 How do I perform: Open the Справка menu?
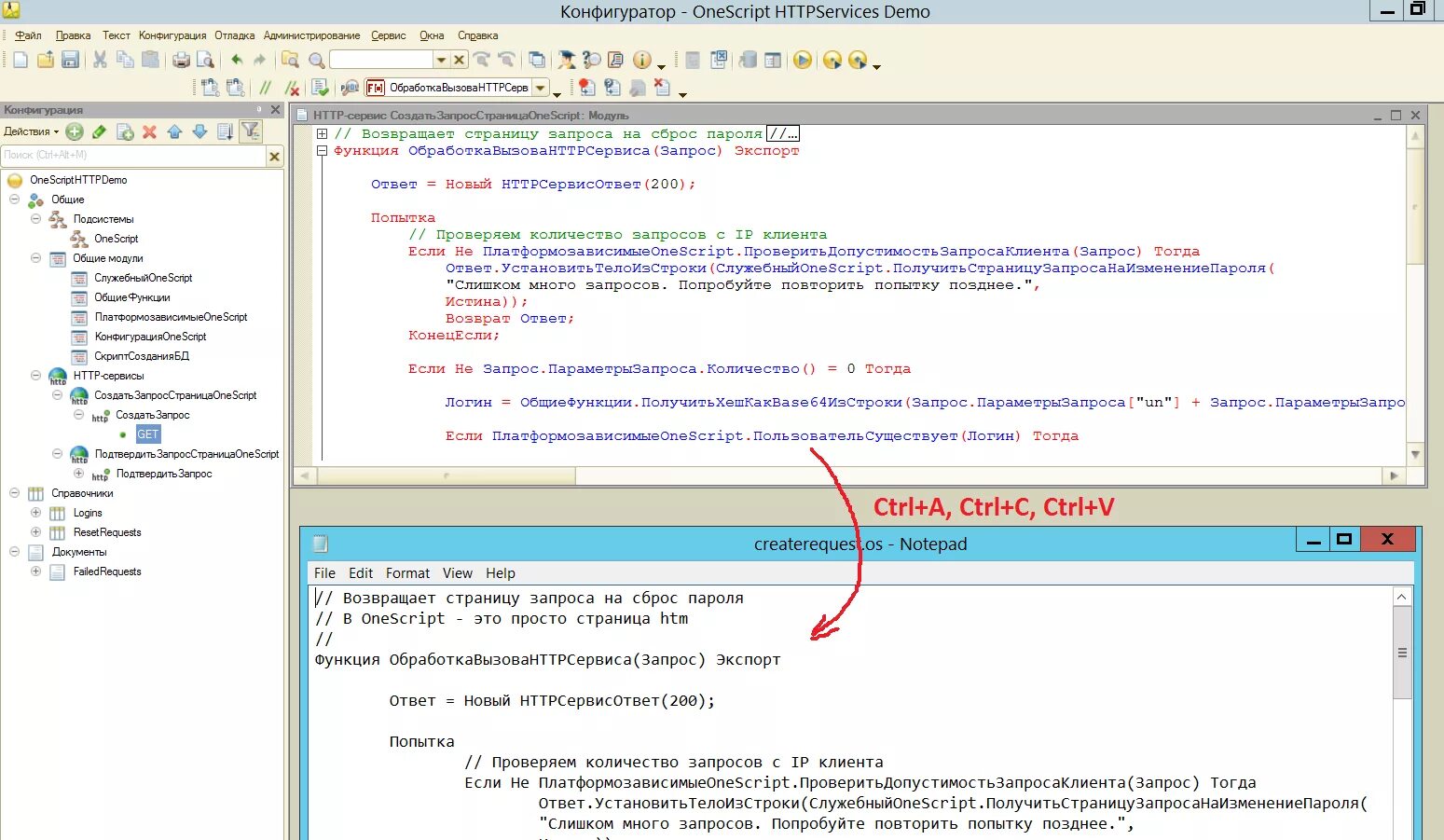pyautogui.click(x=477, y=35)
